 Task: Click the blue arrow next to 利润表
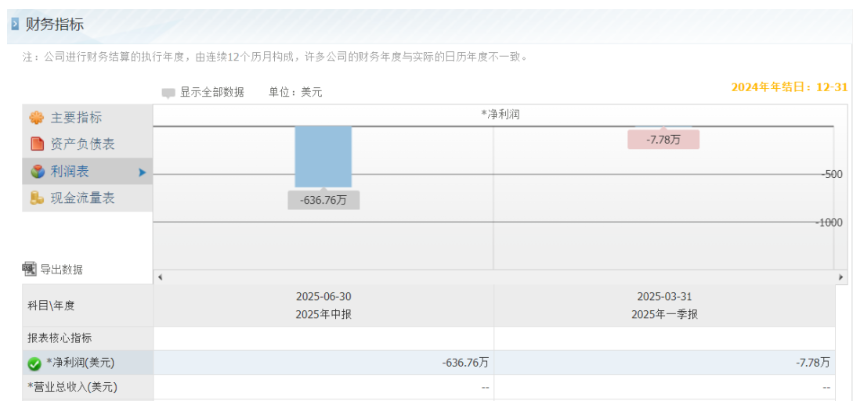pyautogui.click(x=142, y=172)
